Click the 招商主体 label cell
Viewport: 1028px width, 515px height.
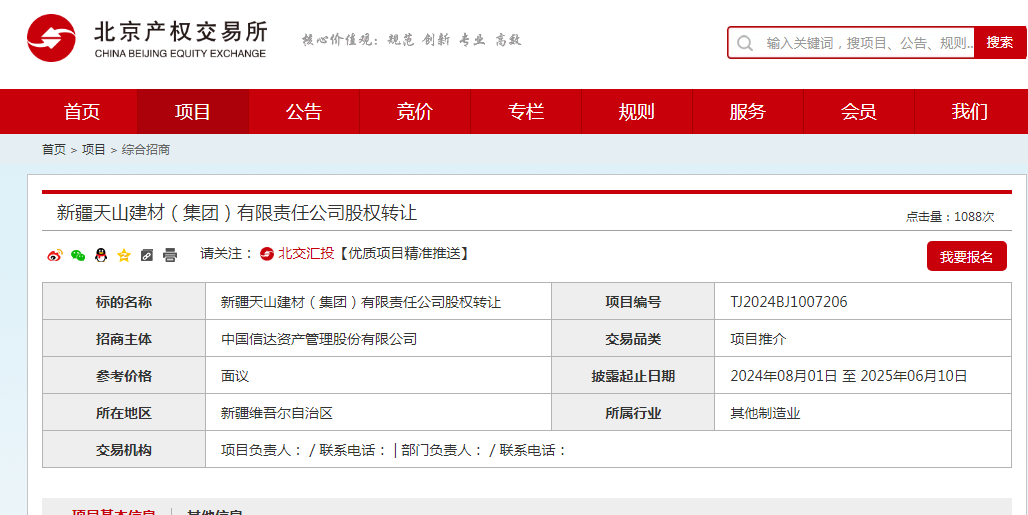(124, 339)
